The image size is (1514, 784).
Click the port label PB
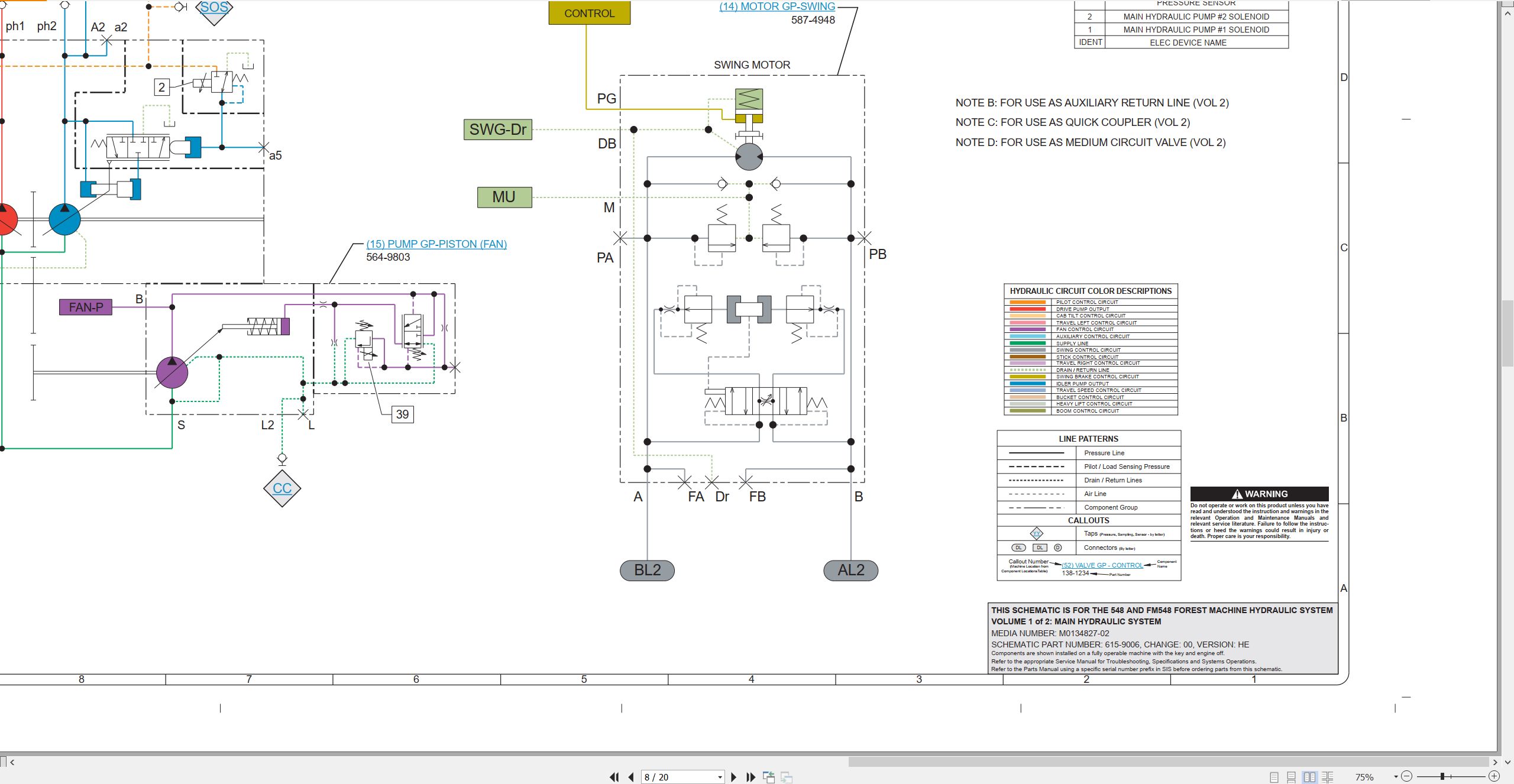878,254
